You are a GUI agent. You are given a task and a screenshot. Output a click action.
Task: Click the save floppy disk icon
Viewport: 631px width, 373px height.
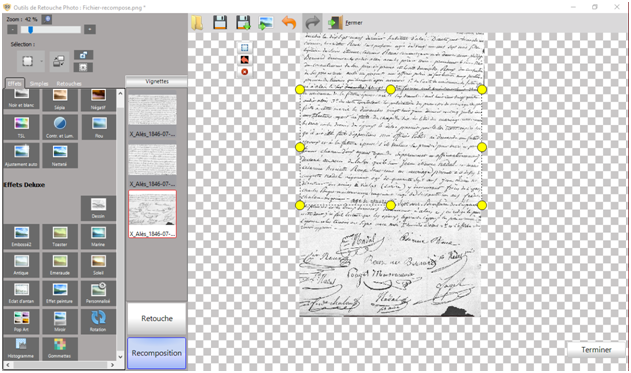click(x=220, y=23)
